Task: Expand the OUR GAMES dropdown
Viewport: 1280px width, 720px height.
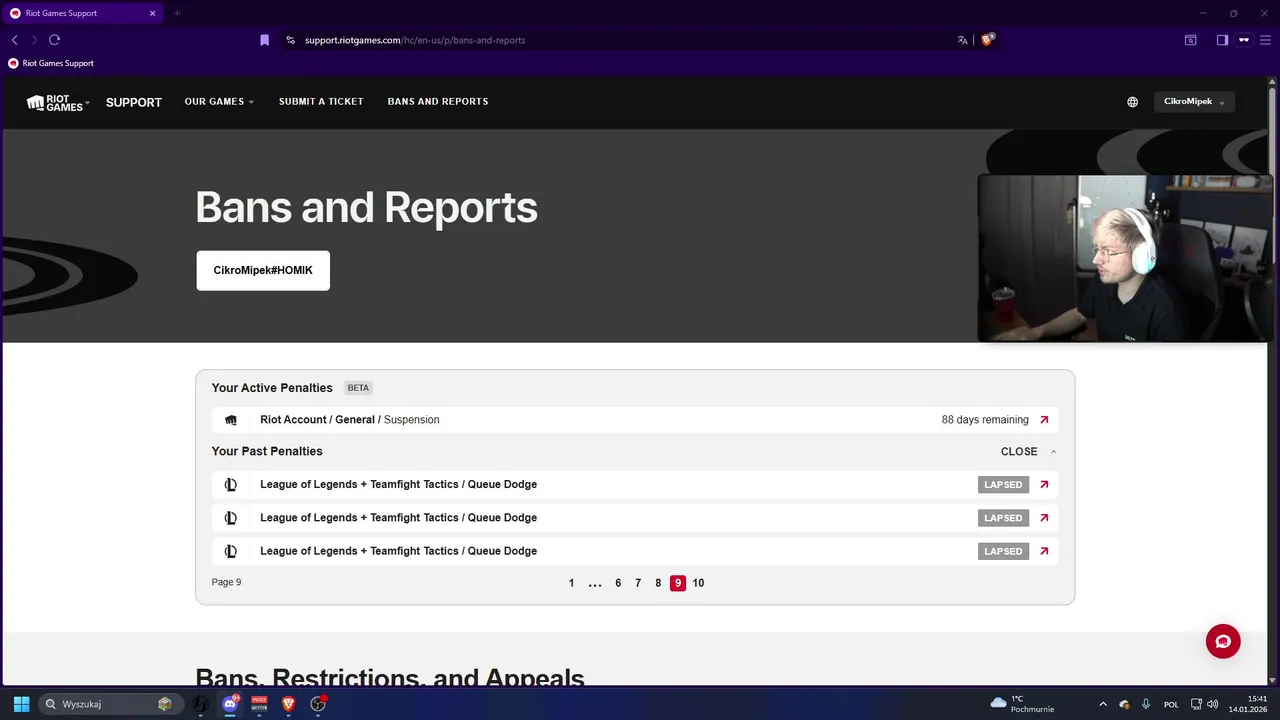Action: [219, 102]
